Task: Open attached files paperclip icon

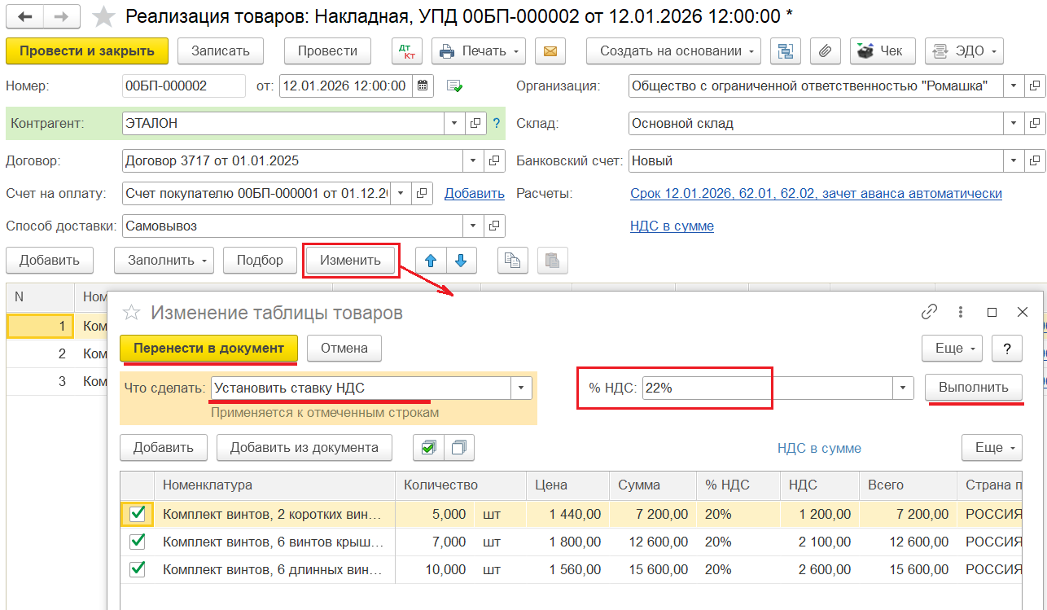Action: click(x=825, y=51)
